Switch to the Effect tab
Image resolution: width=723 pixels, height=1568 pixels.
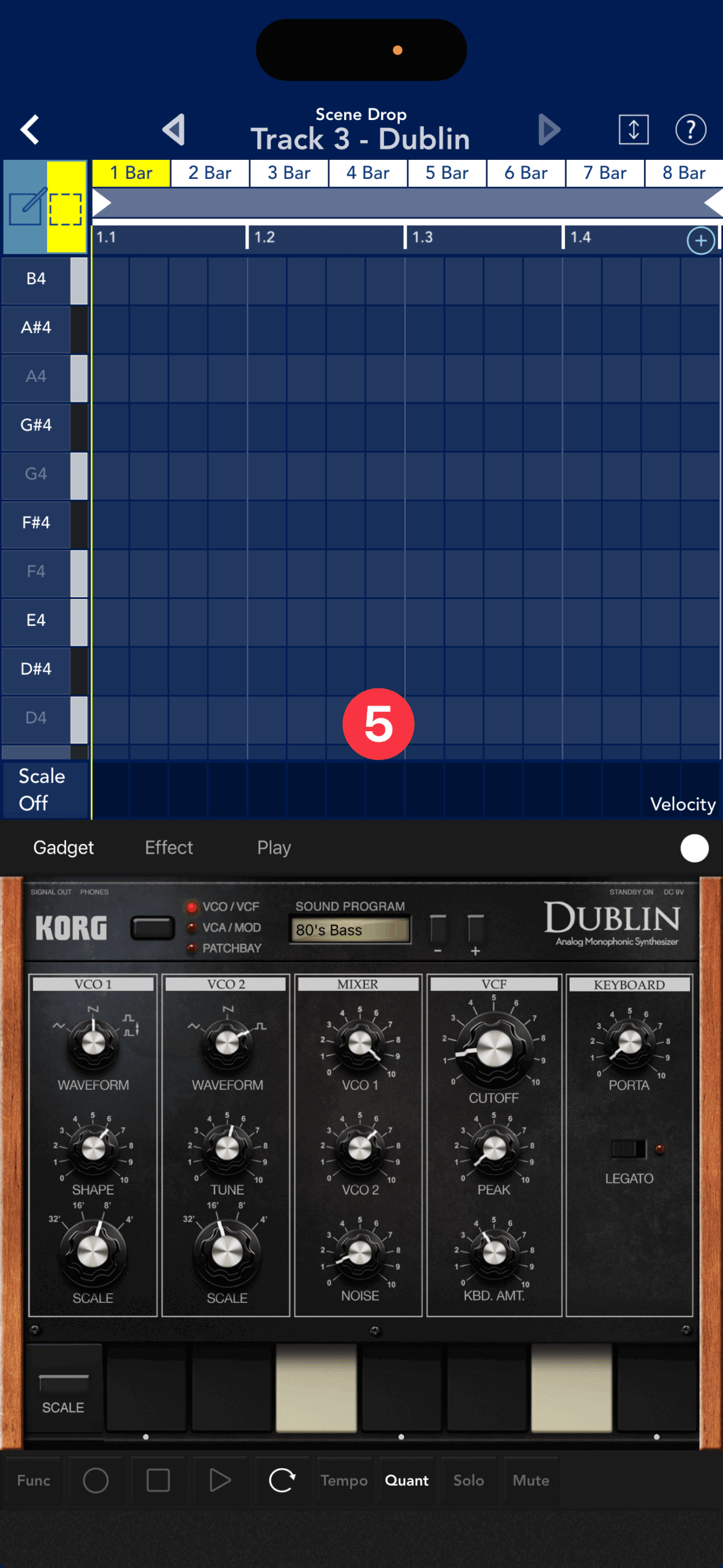coord(169,848)
